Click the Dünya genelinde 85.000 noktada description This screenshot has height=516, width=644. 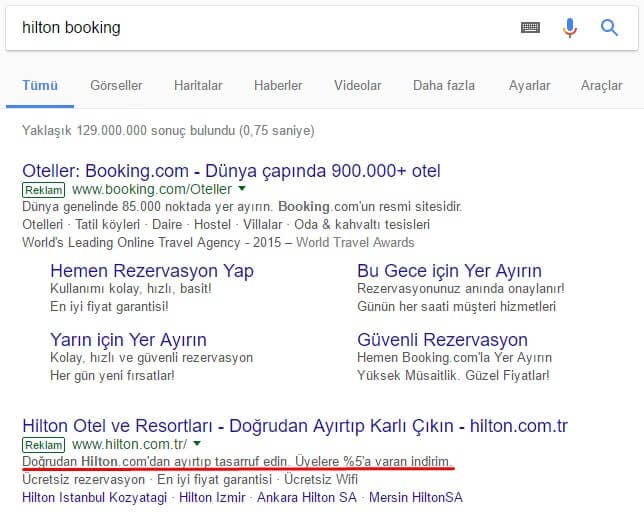point(242,206)
